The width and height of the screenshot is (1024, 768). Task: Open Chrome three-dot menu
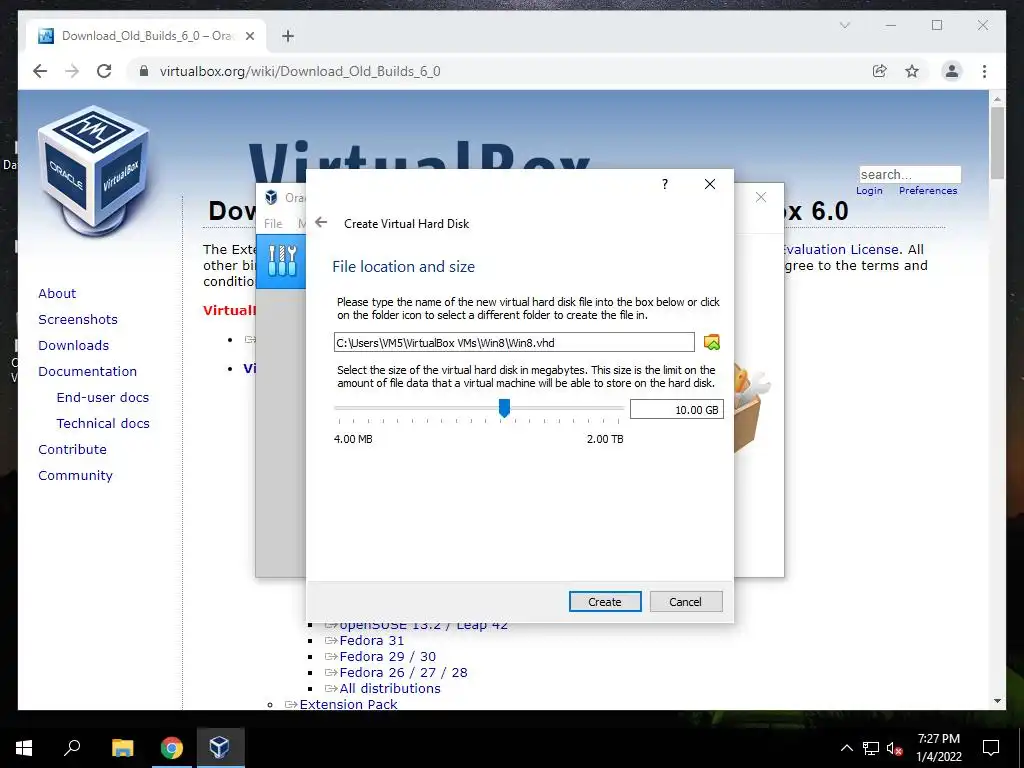pyautogui.click(x=984, y=71)
